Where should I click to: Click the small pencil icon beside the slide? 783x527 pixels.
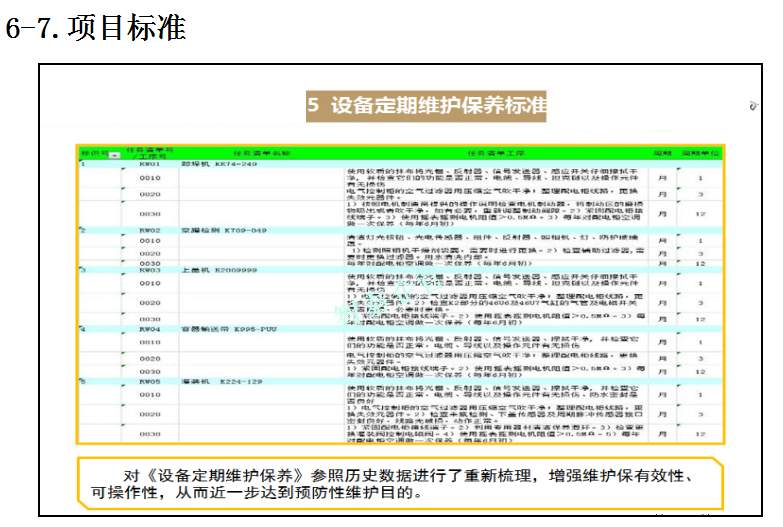752,105
